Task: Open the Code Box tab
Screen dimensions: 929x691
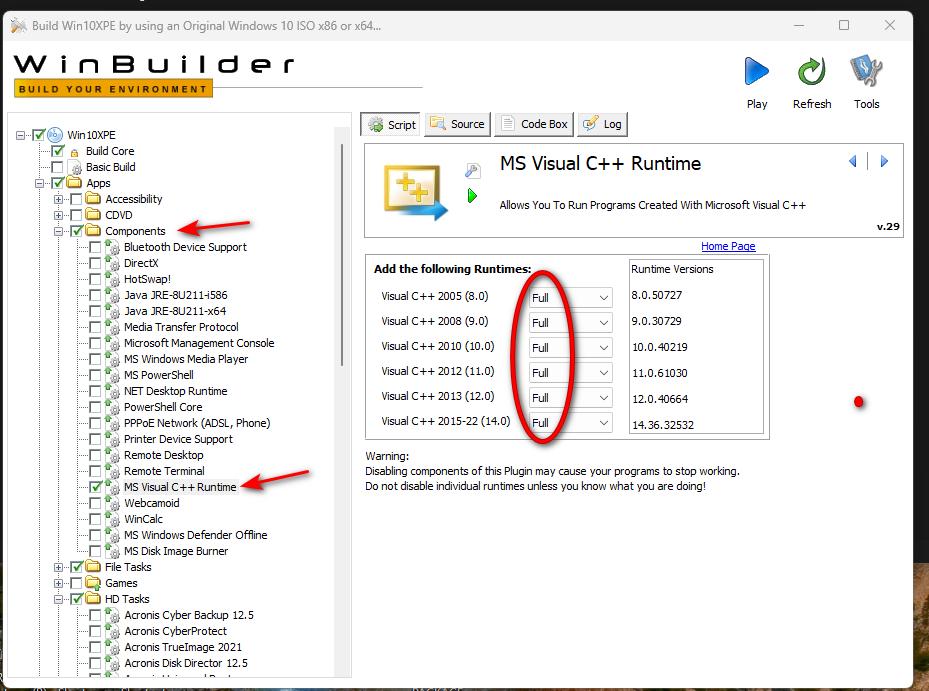Action: (x=534, y=124)
